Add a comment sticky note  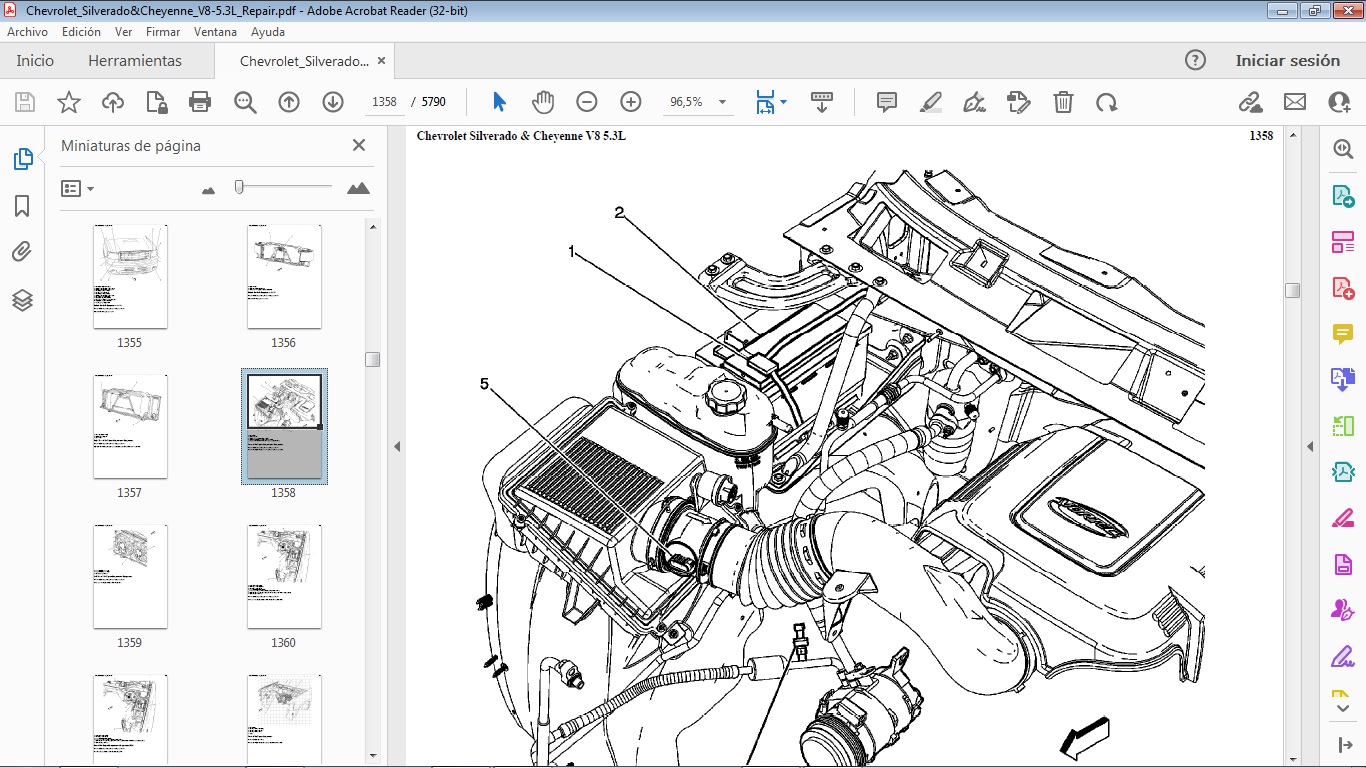[886, 102]
